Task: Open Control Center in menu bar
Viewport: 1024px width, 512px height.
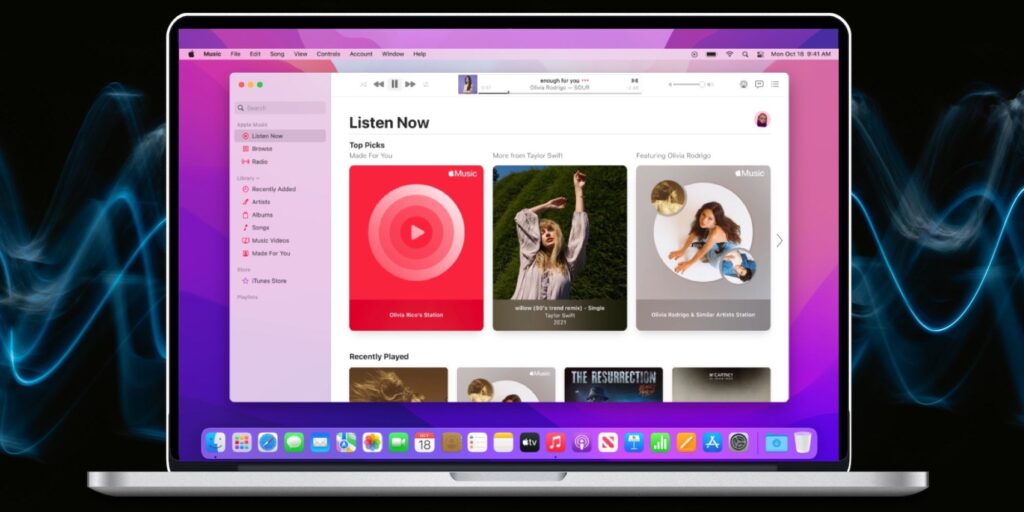Action: click(x=760, y=54)
